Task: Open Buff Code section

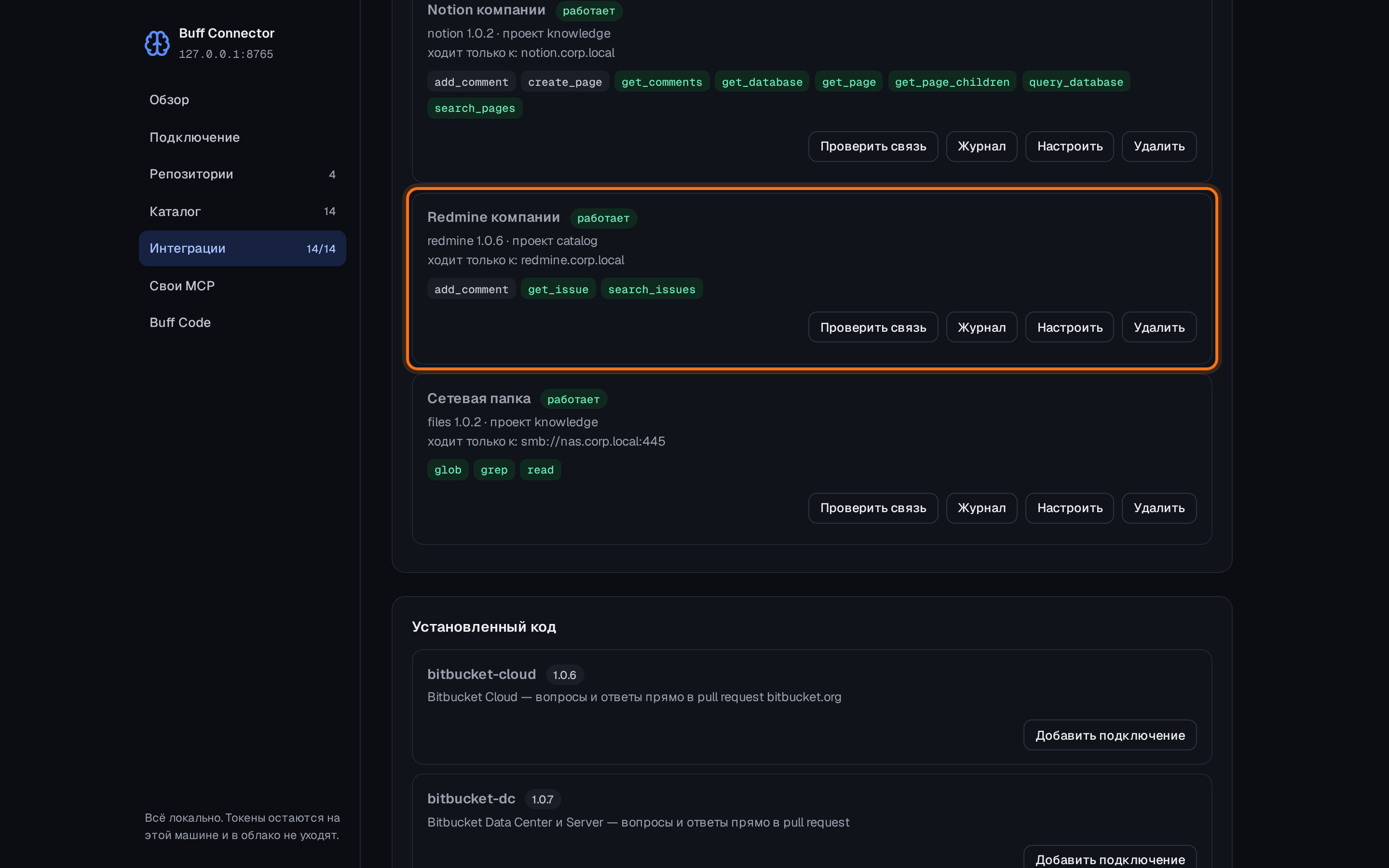Action: pos(242,323)
